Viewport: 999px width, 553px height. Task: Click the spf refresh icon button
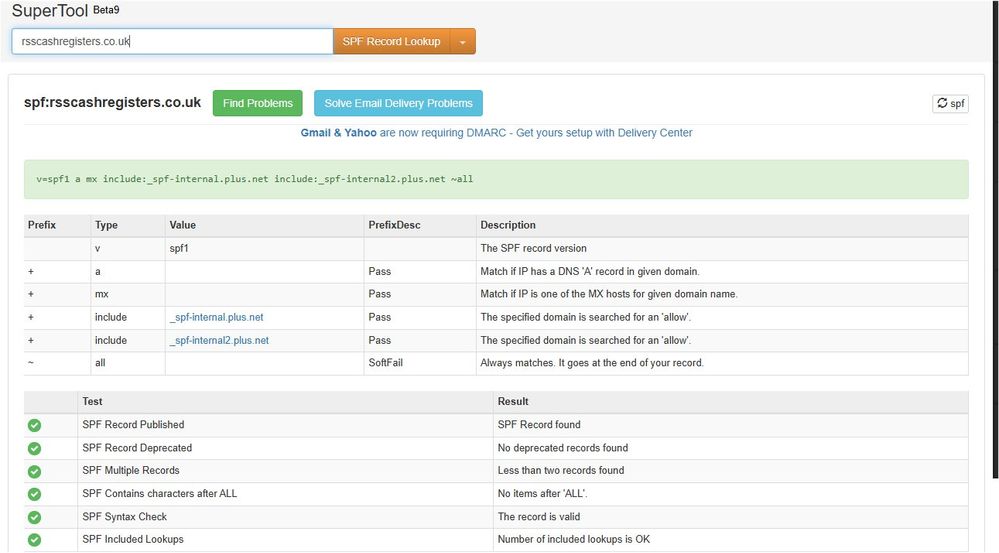click(x=950, y=103)
